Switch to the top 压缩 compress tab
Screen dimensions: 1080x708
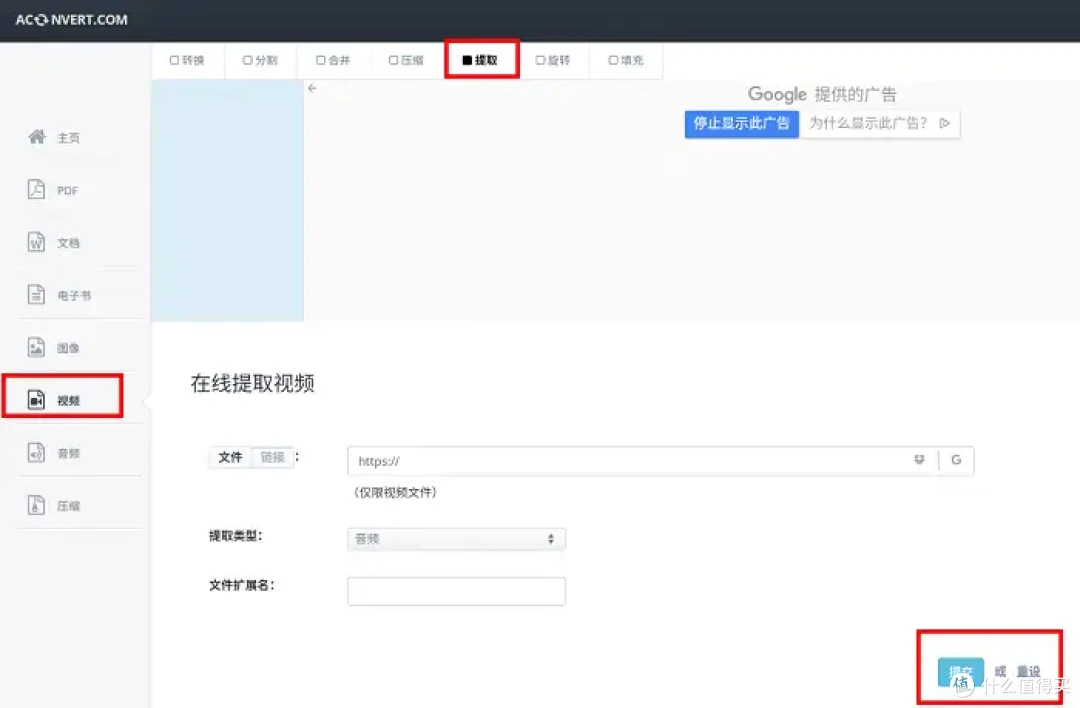(406, 61)
